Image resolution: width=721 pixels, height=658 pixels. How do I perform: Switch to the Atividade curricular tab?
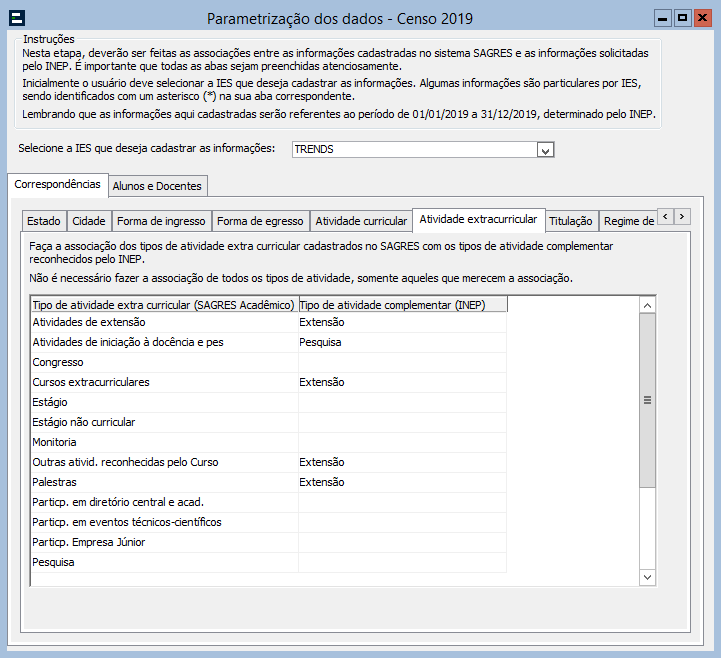[x=360, y=221]
